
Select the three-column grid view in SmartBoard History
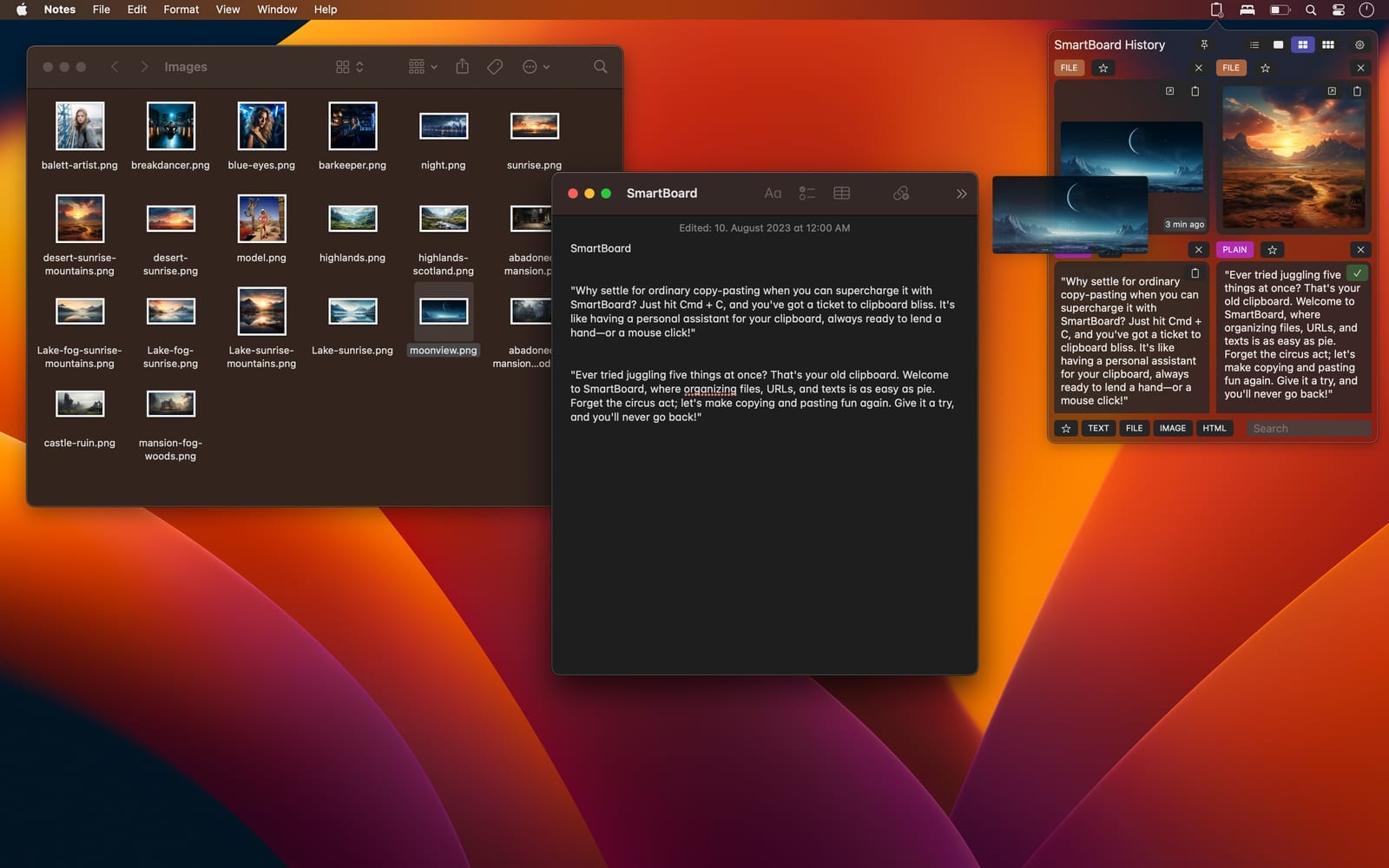pyautogui.click(x=1328, y=45)
